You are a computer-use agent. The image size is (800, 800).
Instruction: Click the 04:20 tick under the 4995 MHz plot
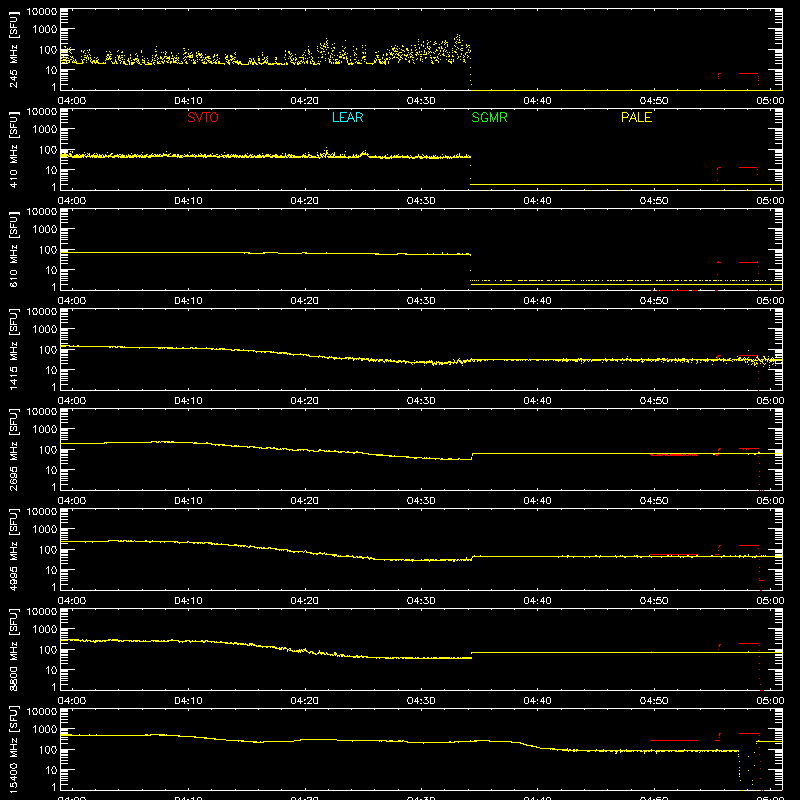[305, 601]
